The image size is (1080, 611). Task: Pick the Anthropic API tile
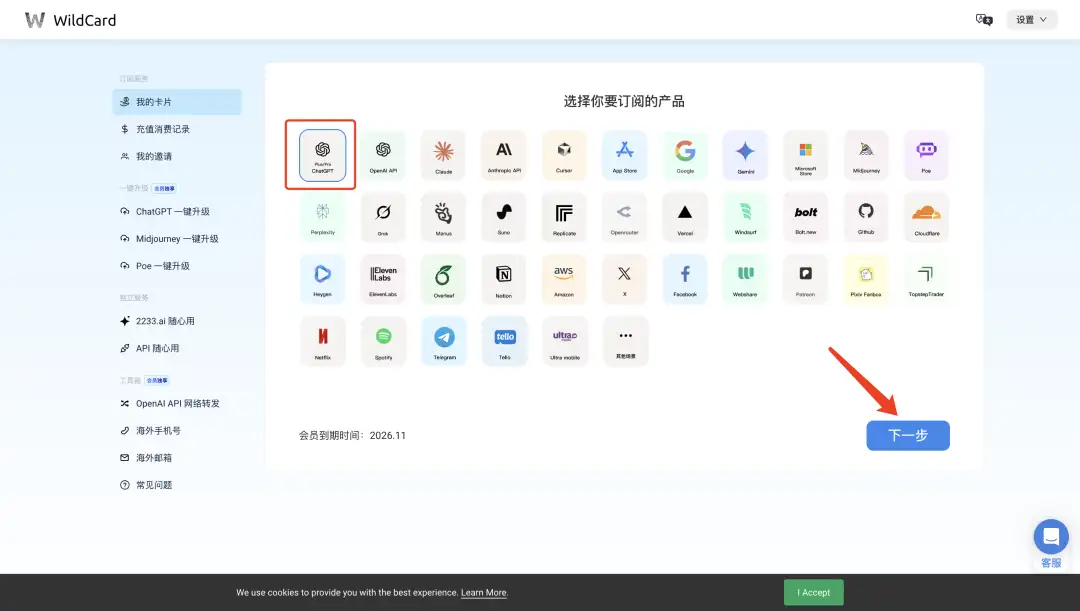pyautogui.click(x=504, y=155)
